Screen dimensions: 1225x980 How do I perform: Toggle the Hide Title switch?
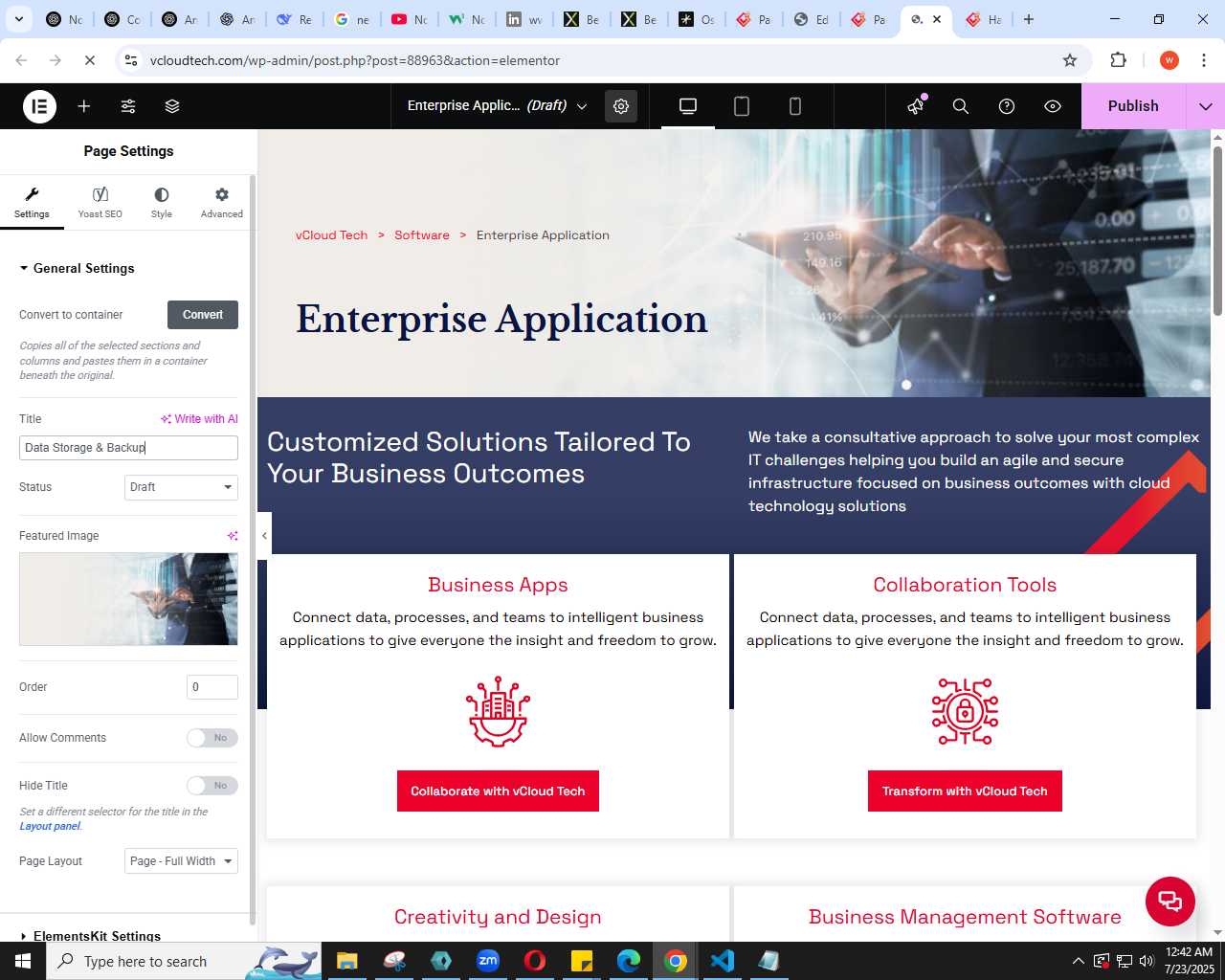click(212, 786)
